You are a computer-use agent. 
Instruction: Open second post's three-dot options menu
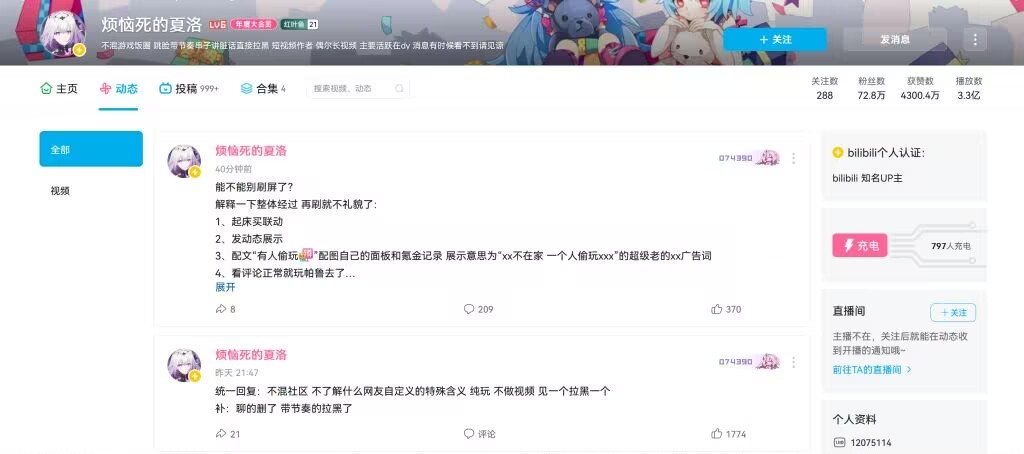click(793, 362)
